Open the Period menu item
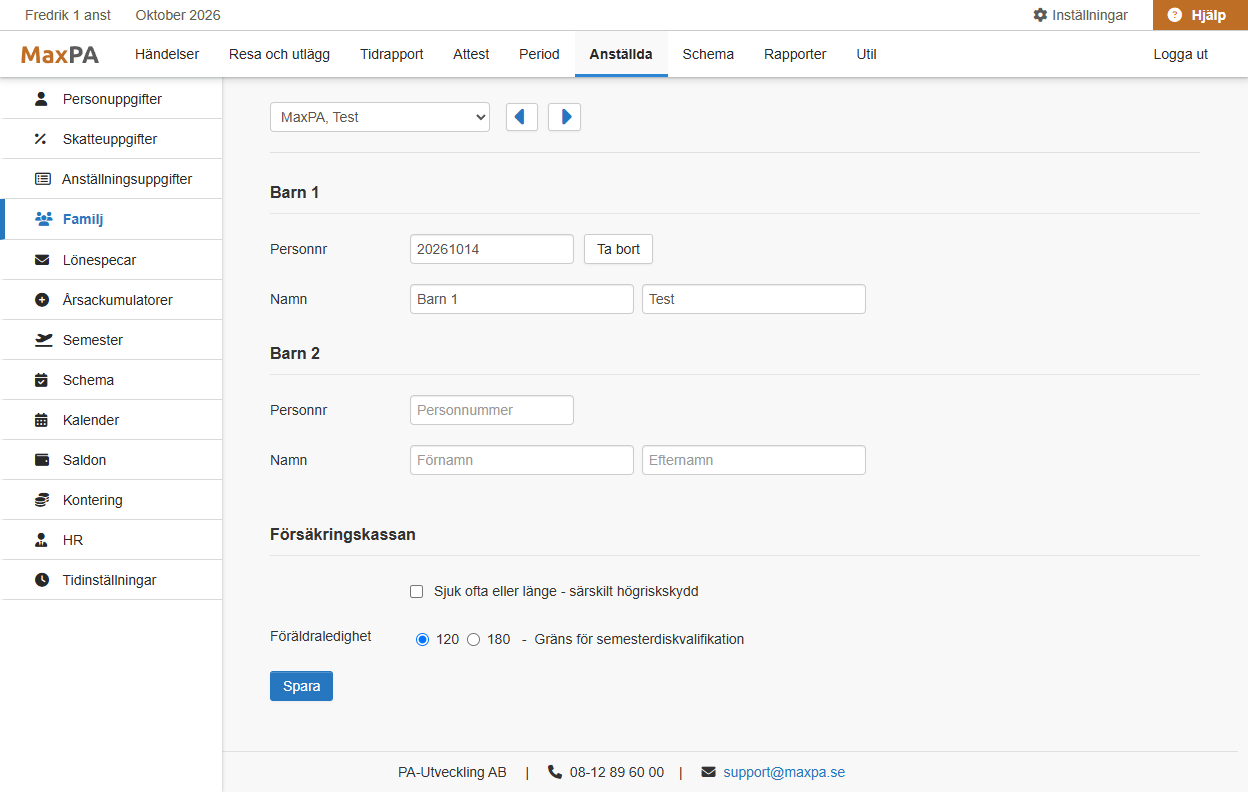Image resolution: width=1248 pixels, height=792 pixels. 539,54
